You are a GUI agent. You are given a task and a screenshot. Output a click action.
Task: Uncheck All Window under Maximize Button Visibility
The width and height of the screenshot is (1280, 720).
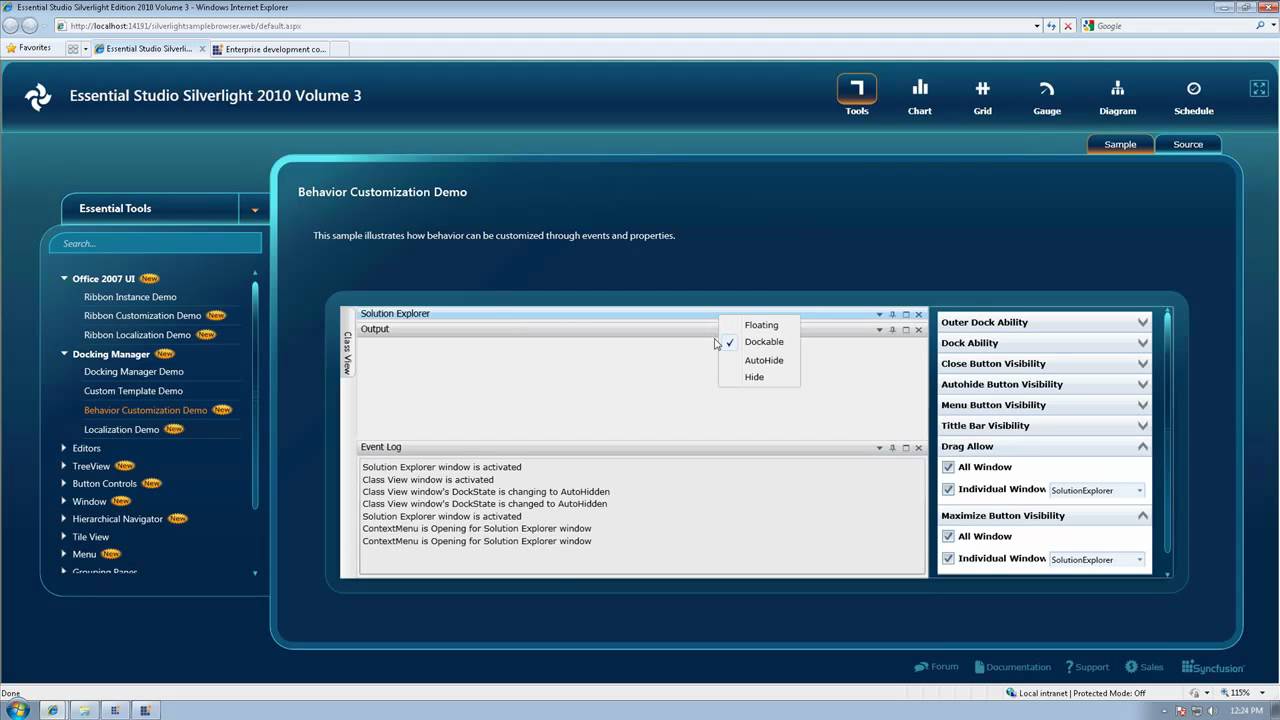tap(948, 536)
